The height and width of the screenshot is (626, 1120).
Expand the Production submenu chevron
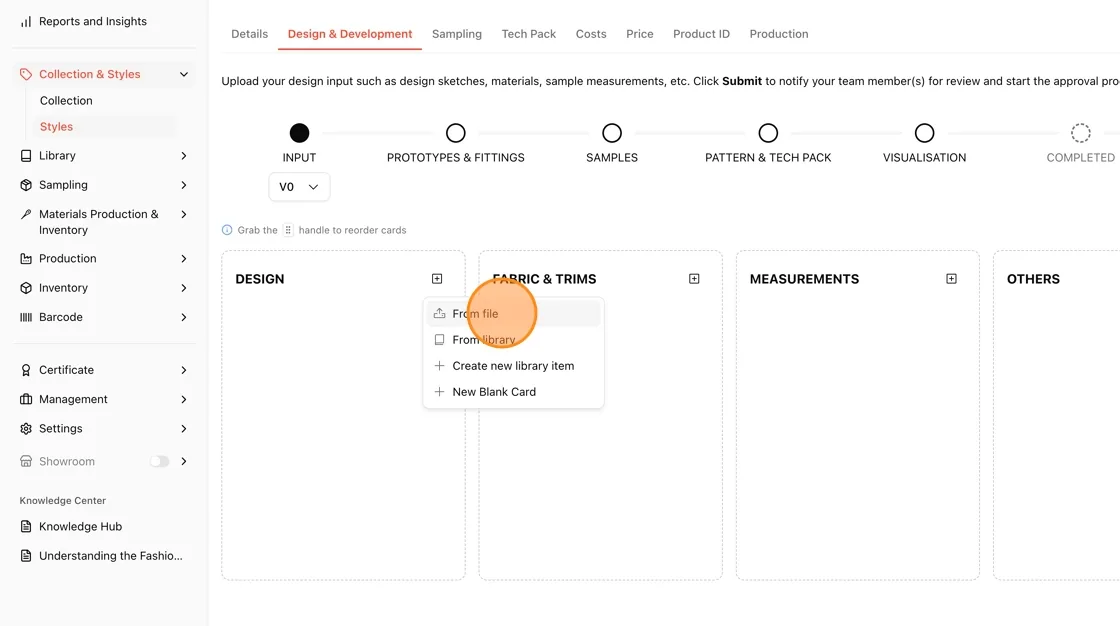[x=184, y=259]
